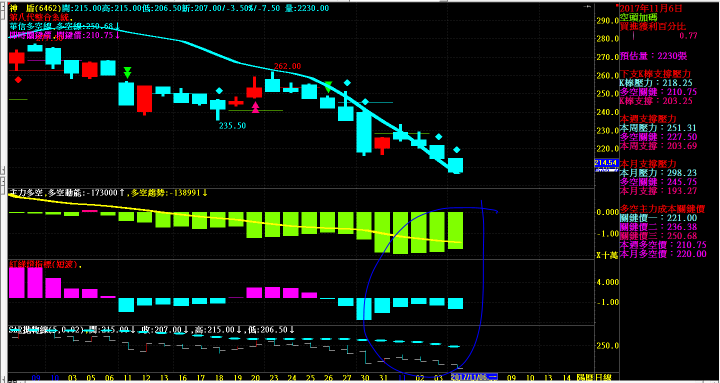The width and height of the screenshot is (720, 383).
Task: Click the 多空關鍵：227.50 line
Action: [x=658, y=137]
